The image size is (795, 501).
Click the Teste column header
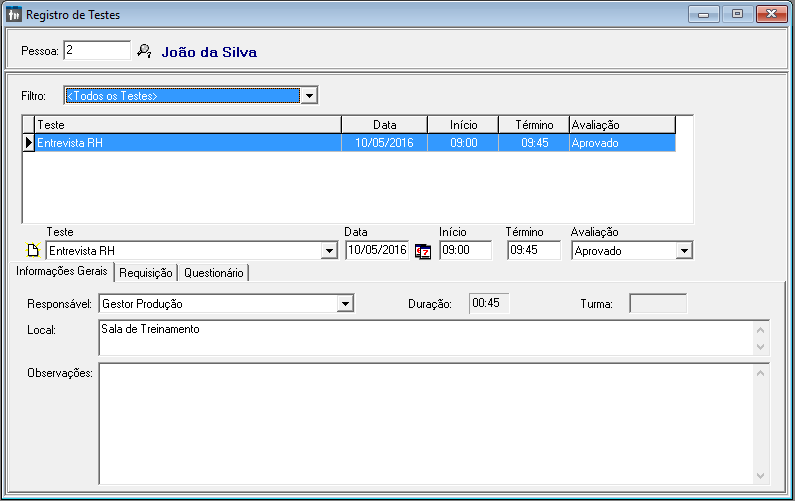pos(188,125)
